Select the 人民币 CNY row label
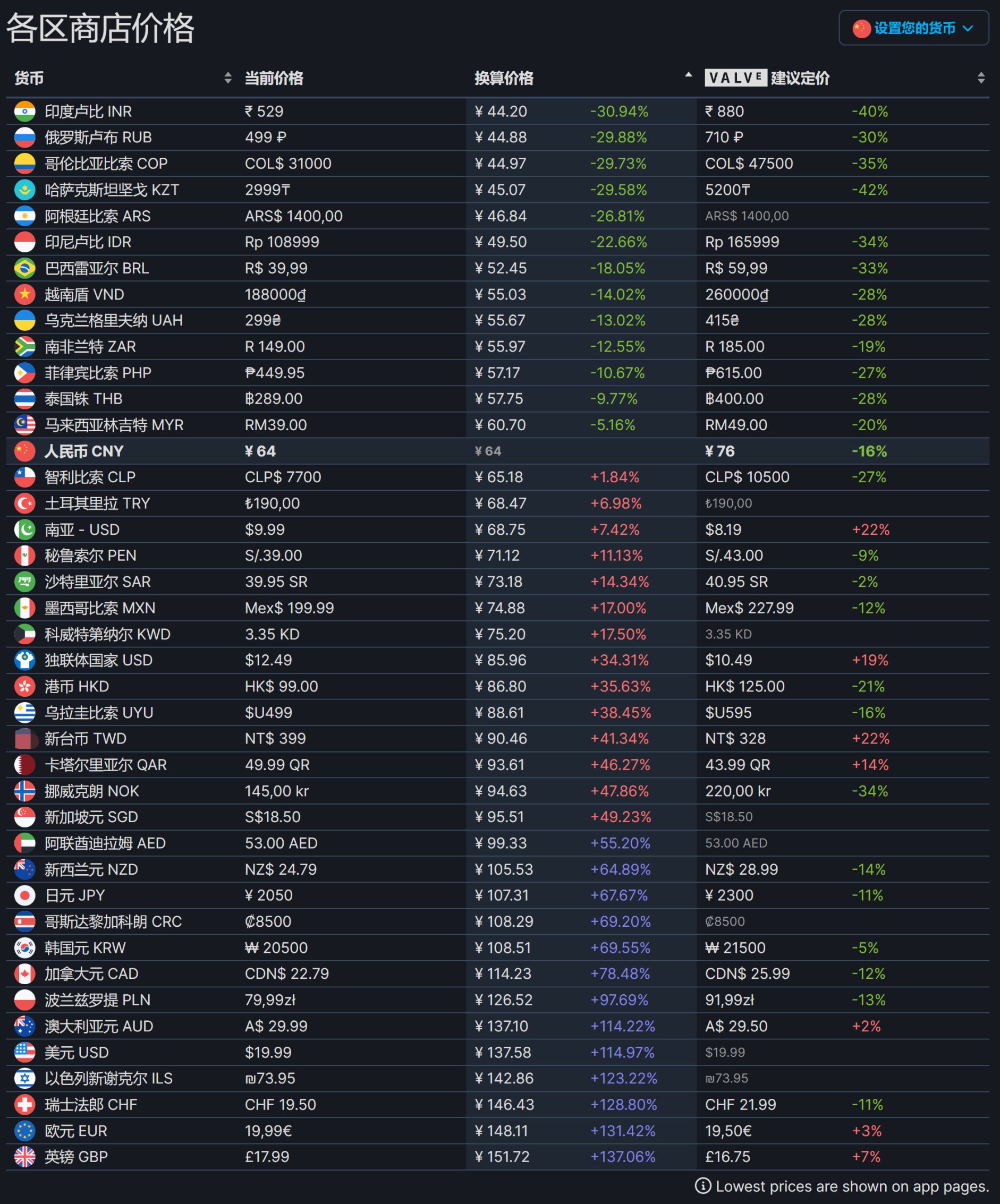1000x1204 pixels. 84,451
